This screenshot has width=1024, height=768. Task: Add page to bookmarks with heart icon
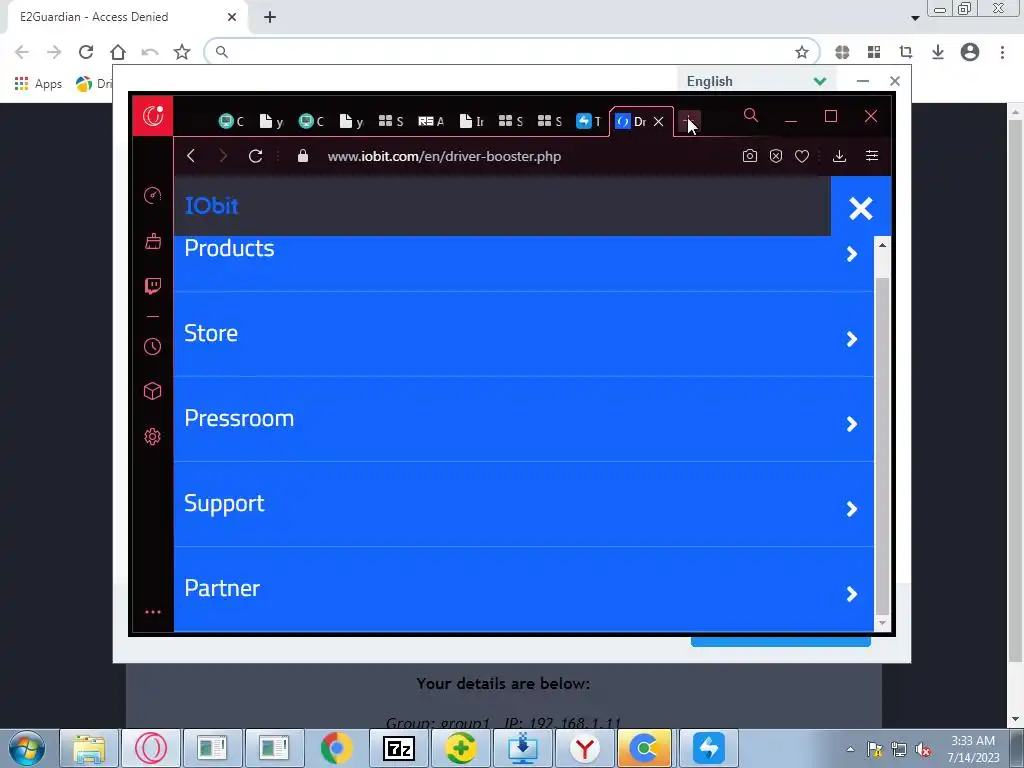[802, 156]
